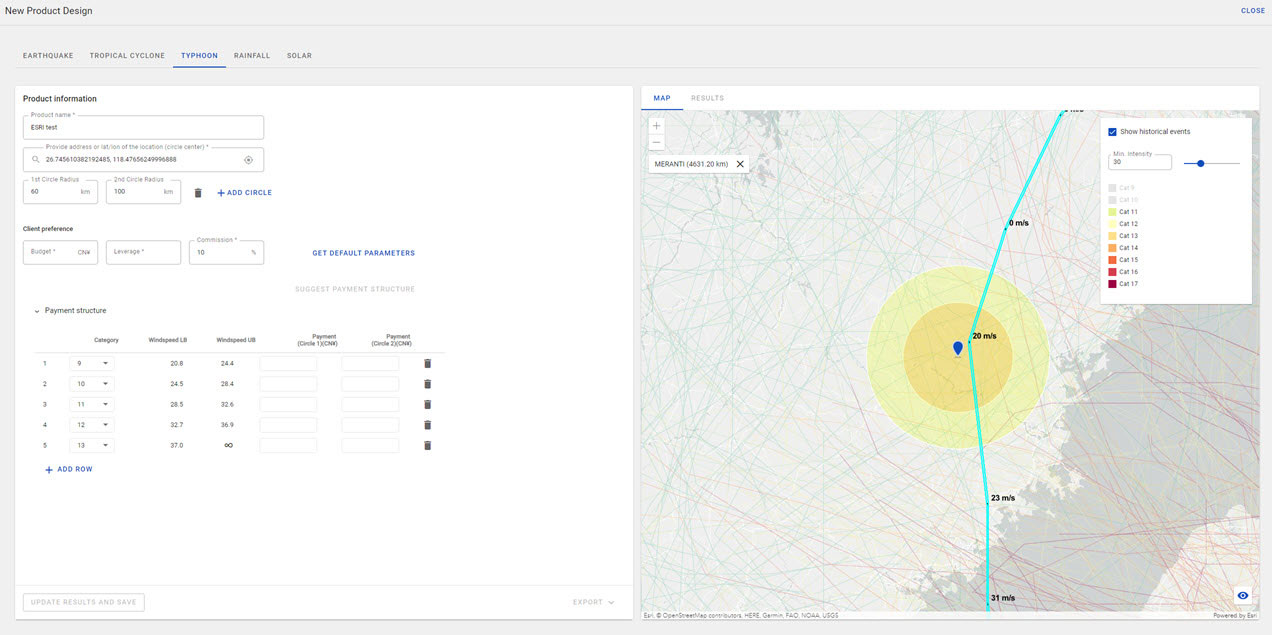Uncheck Show historical events checkbox

(1112, 132)
